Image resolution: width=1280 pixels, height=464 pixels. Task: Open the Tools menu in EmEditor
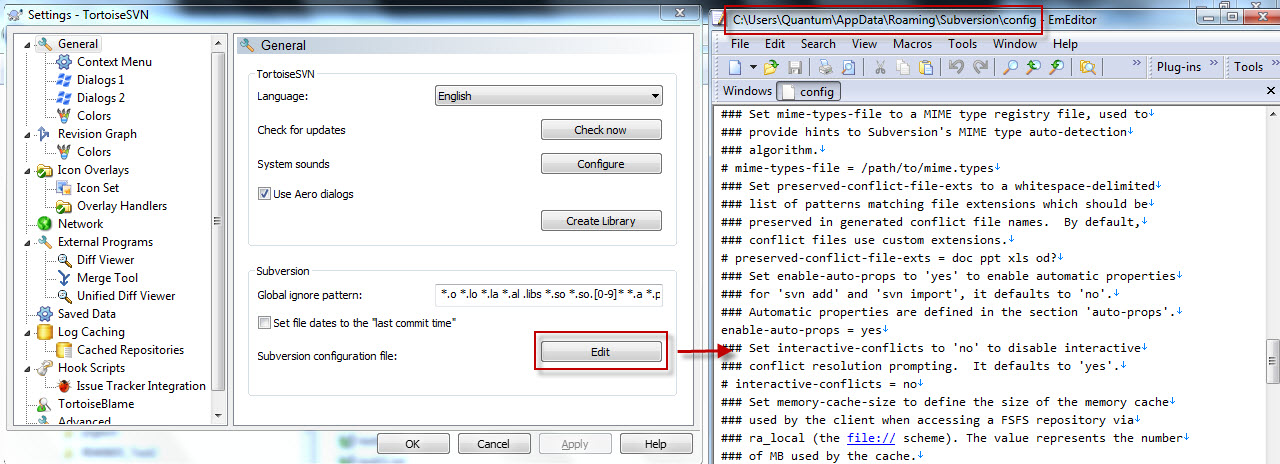[963, 44]
